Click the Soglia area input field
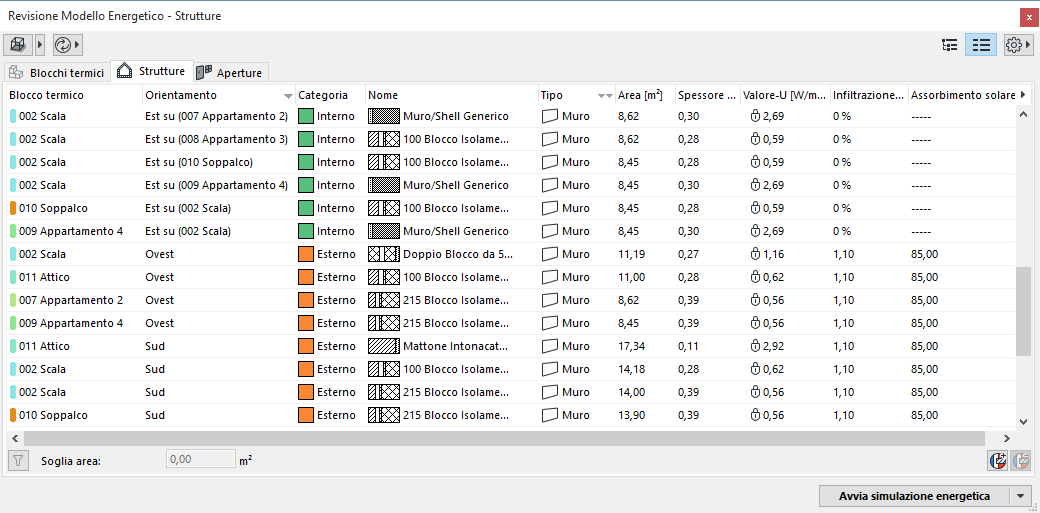The height and width of the screenshot is (513, 1040). (200, 459)
